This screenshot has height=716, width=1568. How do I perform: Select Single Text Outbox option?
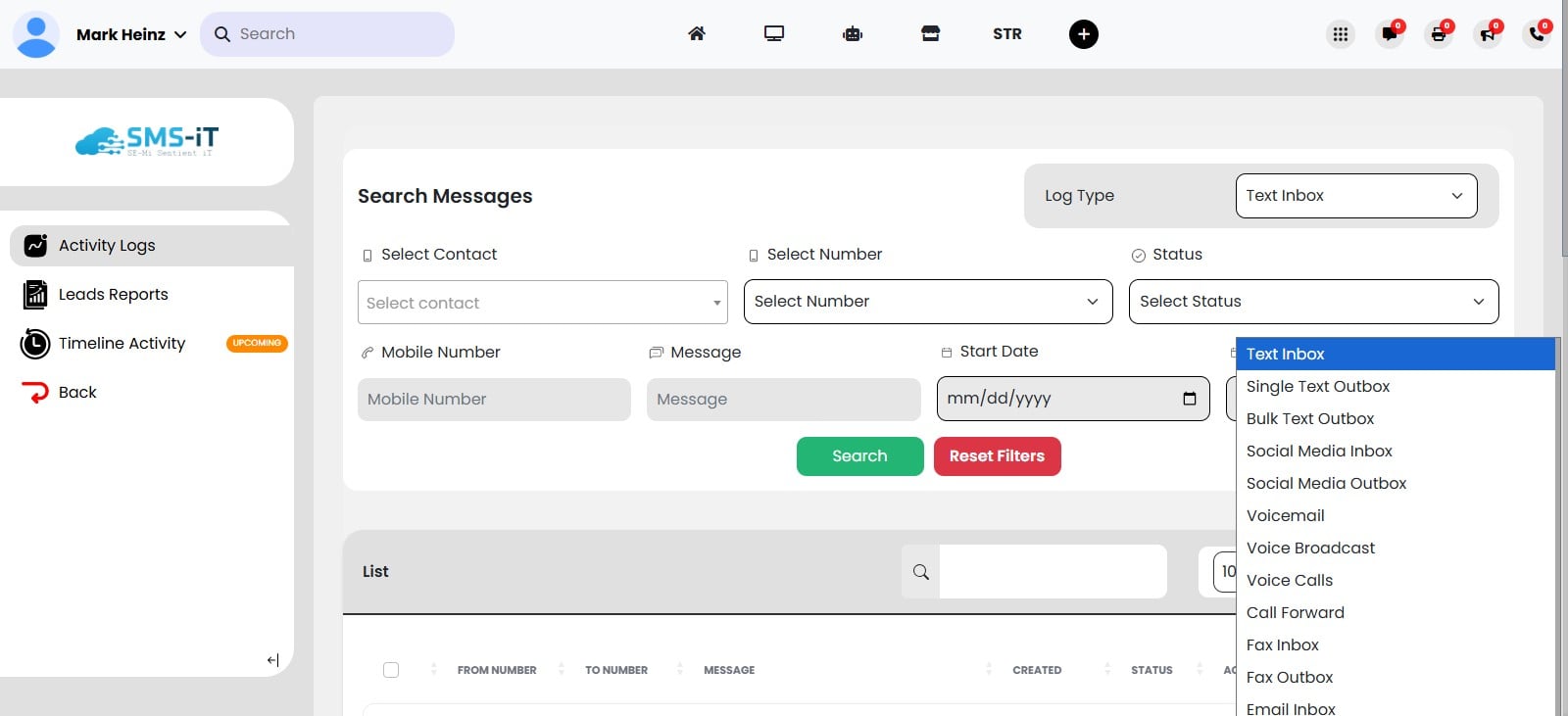(1396, 387)
